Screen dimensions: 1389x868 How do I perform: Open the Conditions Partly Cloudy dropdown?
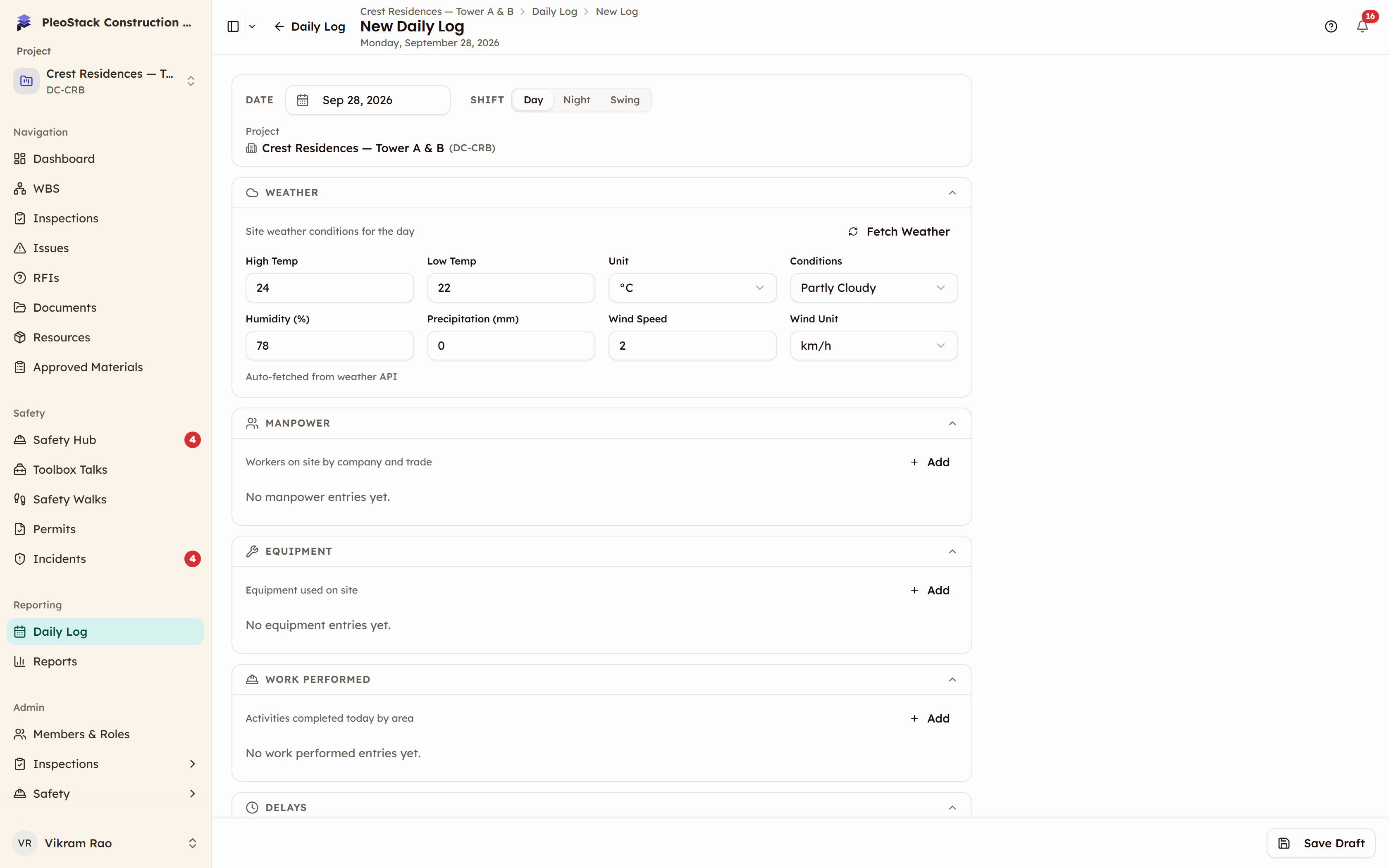coord(873,288)
